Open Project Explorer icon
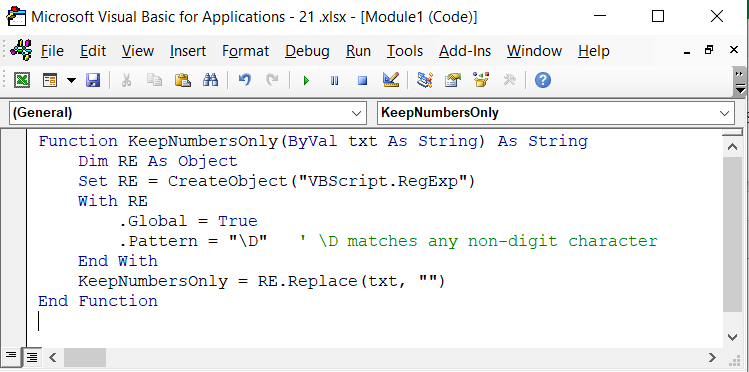 [x=425, y=80]
